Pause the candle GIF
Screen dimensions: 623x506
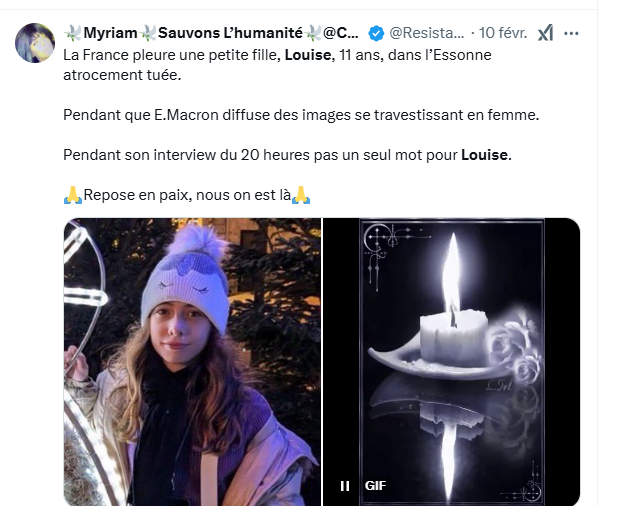[x=345, y=486]
